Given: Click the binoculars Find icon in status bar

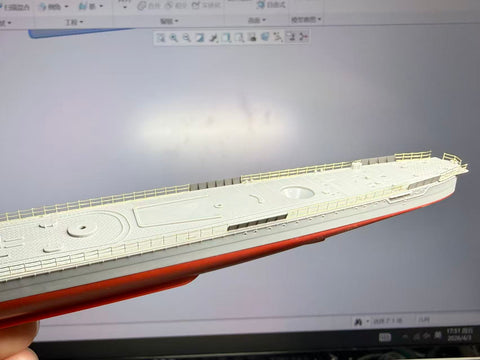Looking at the screenshot, I should [x=358, y=322].
